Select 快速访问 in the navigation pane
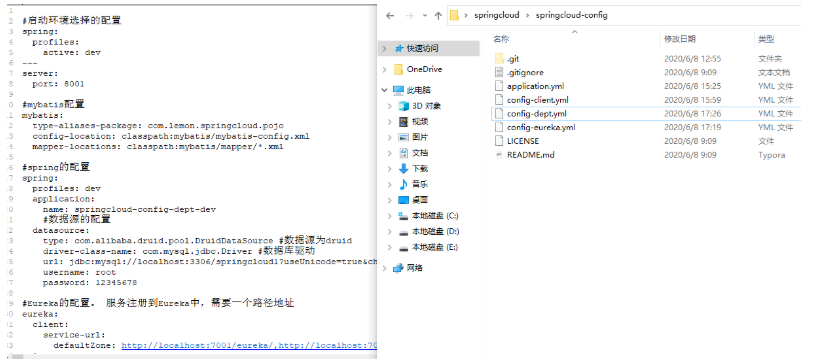 (423, 48)
